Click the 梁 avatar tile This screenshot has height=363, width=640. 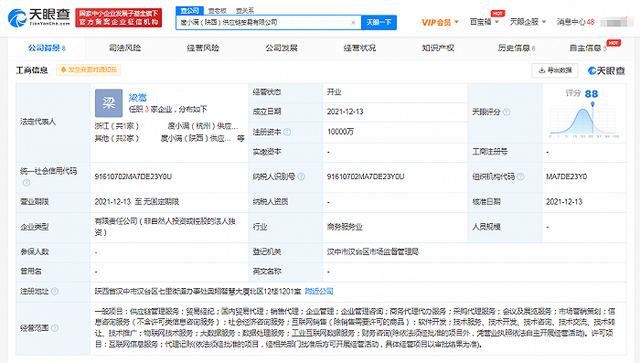[x=109, y=103]
